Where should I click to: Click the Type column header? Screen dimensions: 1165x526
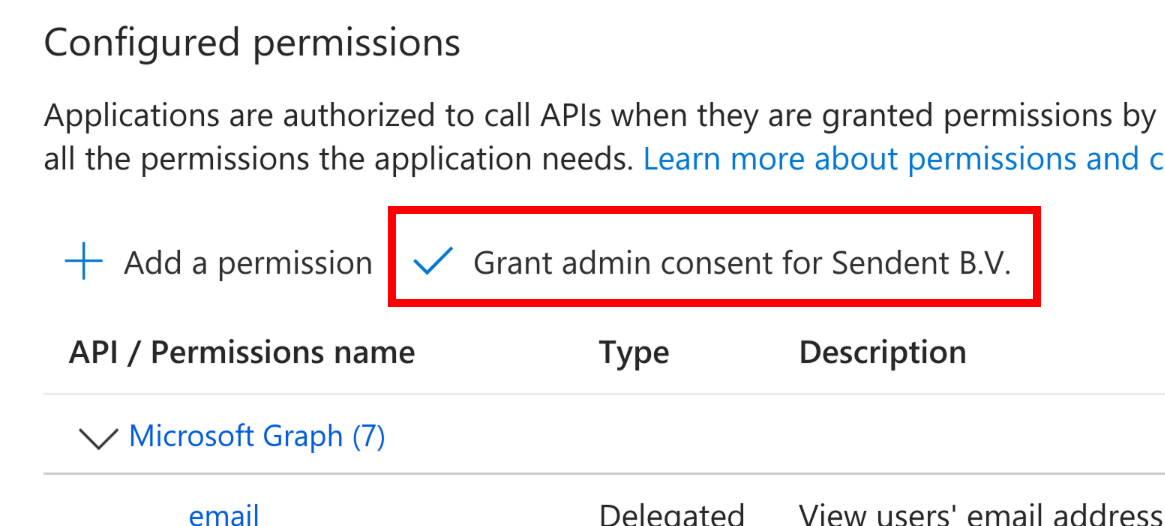pyautogui.click(x=634, y=352)
